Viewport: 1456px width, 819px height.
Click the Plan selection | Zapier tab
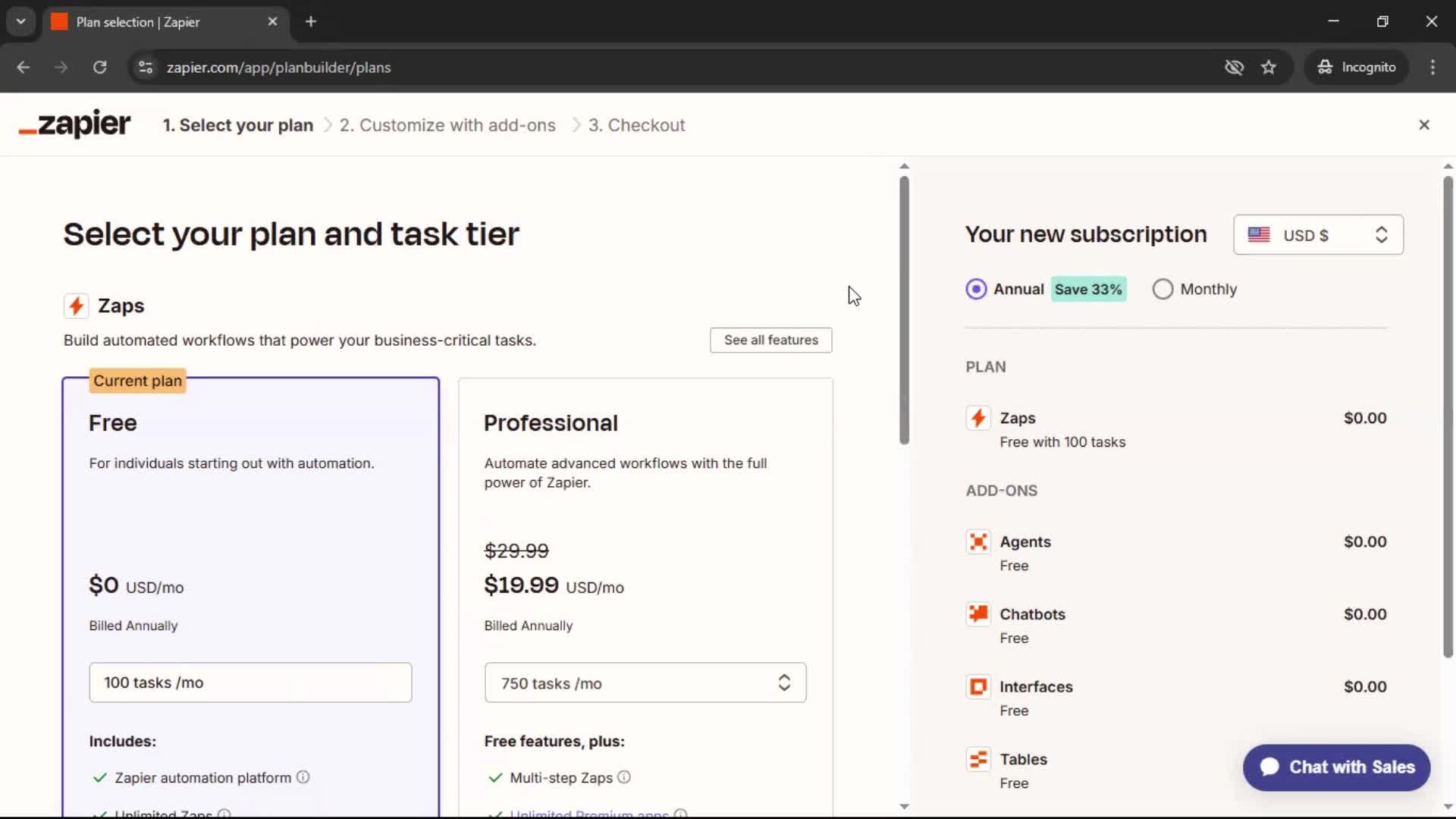click(164, 22)
